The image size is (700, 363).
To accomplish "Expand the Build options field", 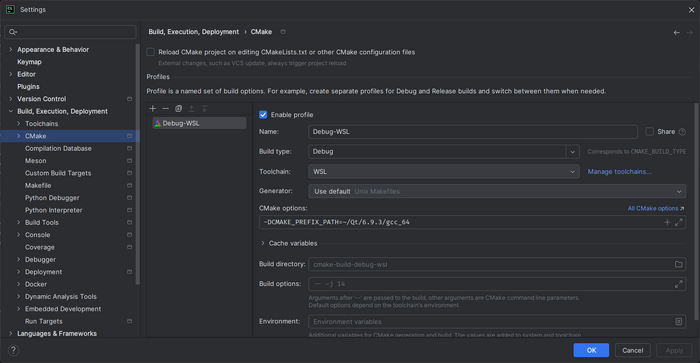I will pos(679,284).
